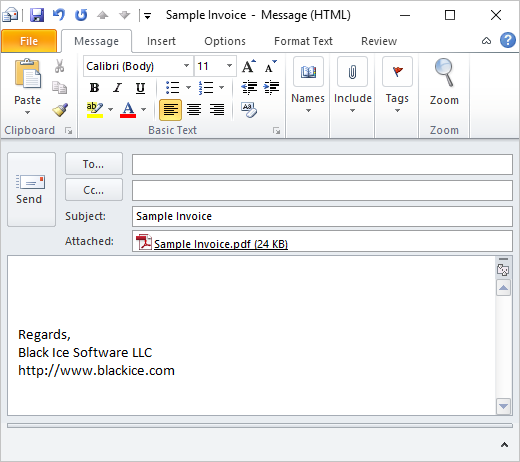Click the Send button
The image size is (520, 462).
(x=31, y=189)
